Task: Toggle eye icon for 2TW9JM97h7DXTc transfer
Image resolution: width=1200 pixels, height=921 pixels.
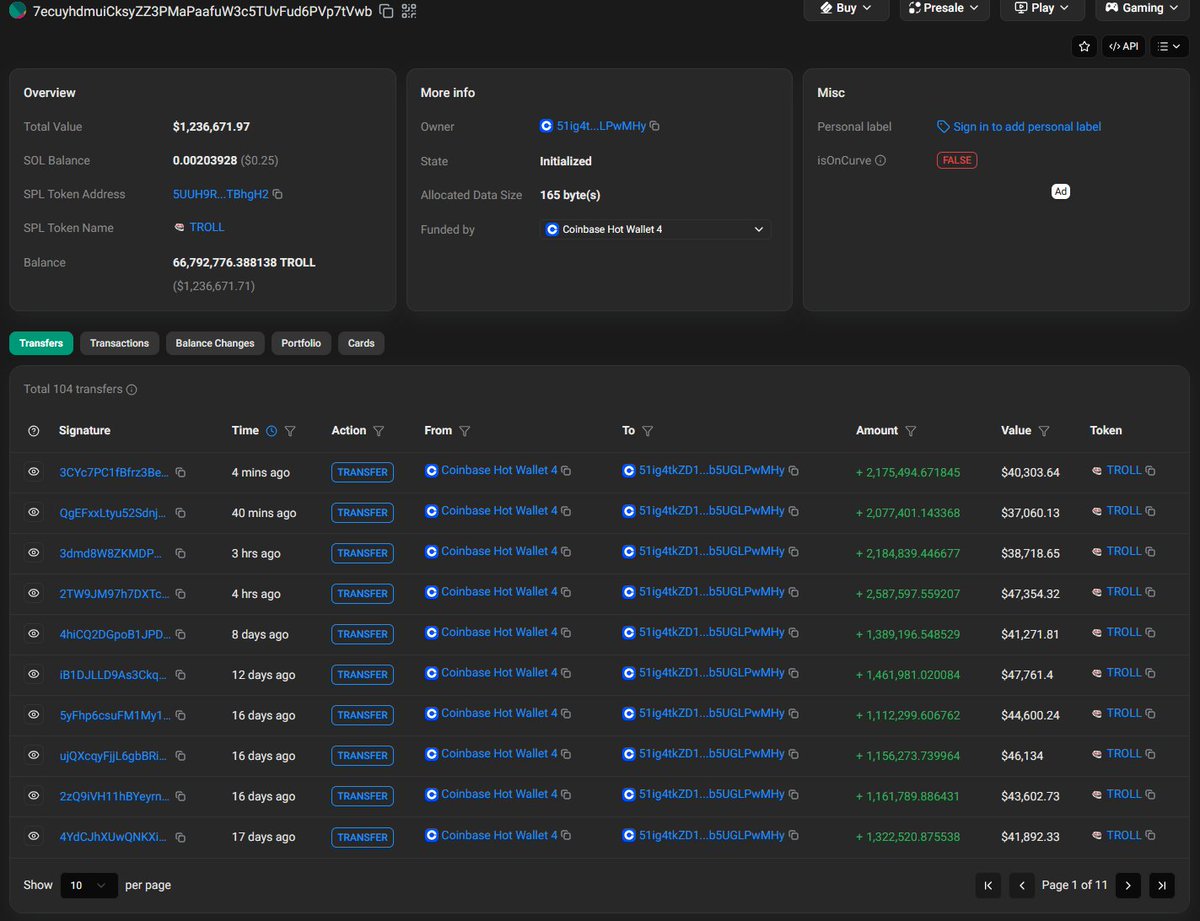Action: (34, 593)
